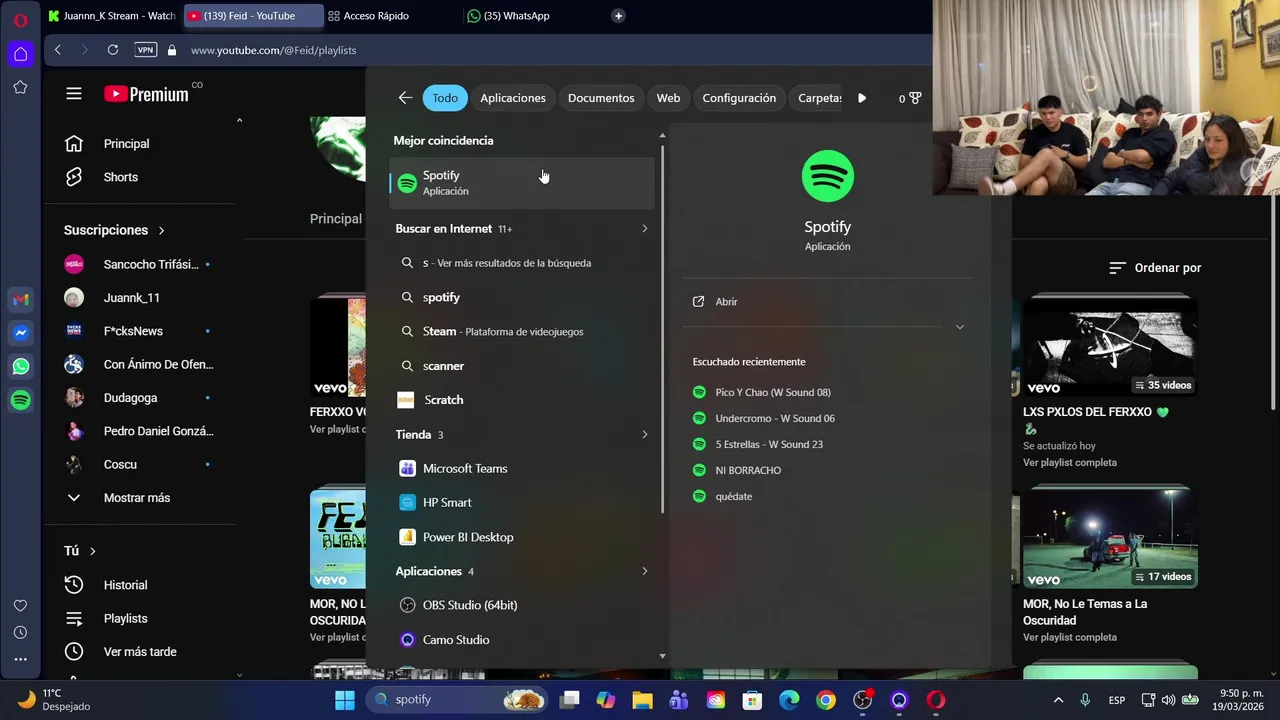Open Messenger in Opera sidebar
This screenshot has width=1280, height=720.
click(21, 333)
